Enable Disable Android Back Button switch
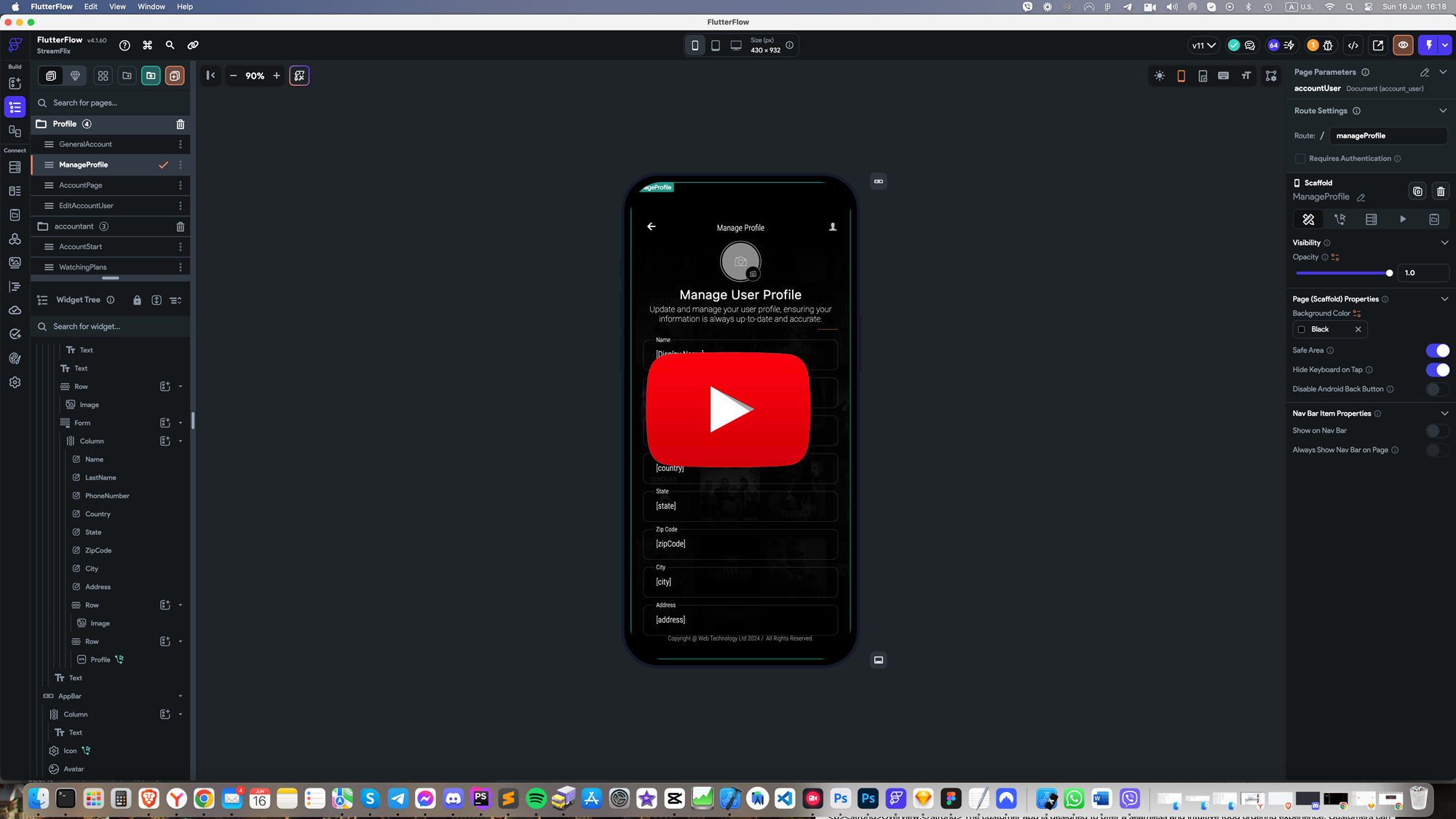The image size is (1456, 819). point(1437,389)
